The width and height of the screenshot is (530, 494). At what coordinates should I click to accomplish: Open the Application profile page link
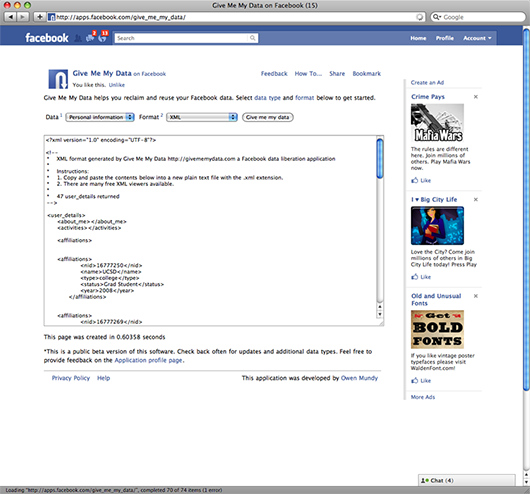coord(149,360)
